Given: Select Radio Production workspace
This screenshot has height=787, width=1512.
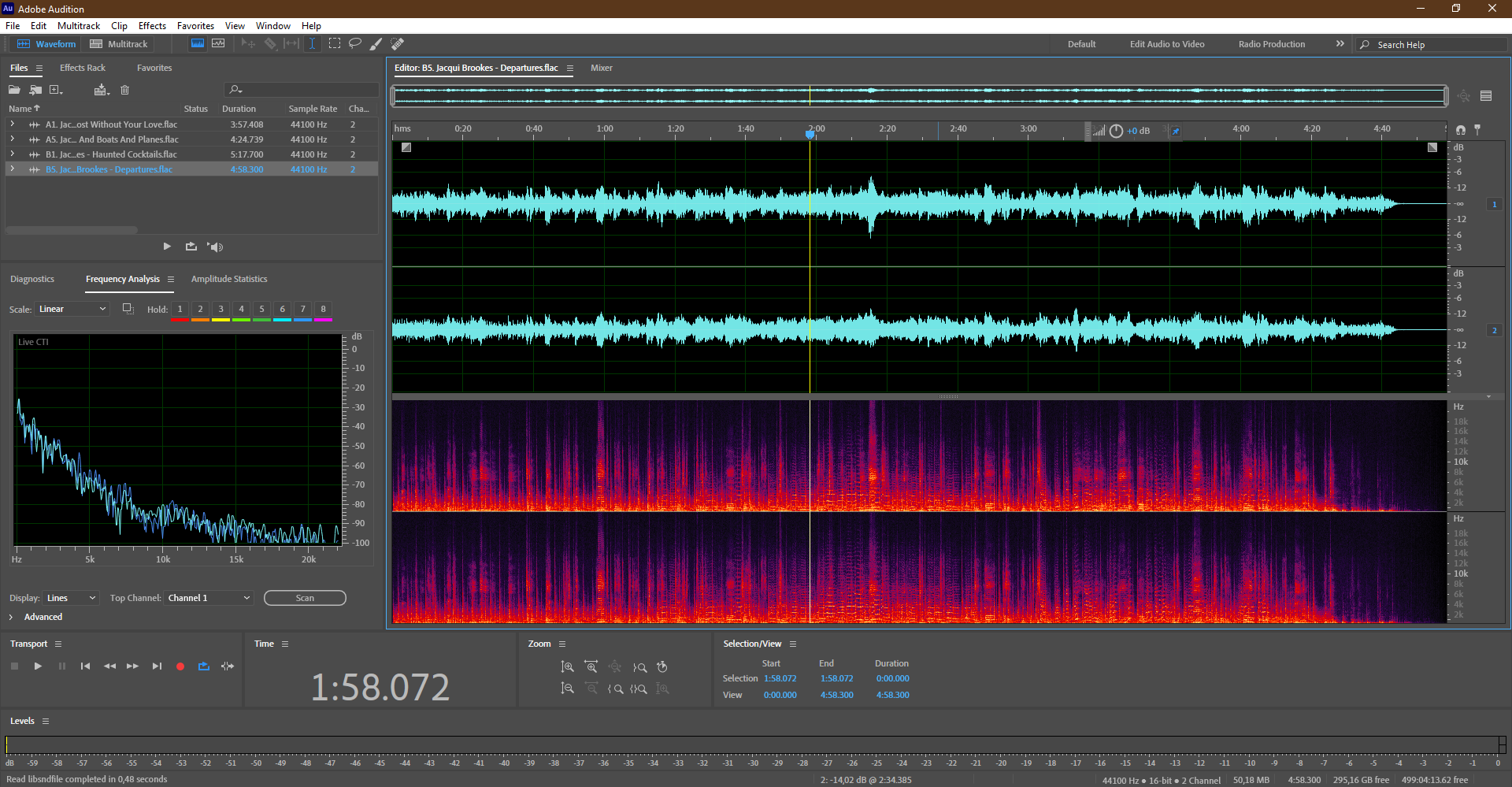Looking at the screenshot, I should [x=1271, y=44].
